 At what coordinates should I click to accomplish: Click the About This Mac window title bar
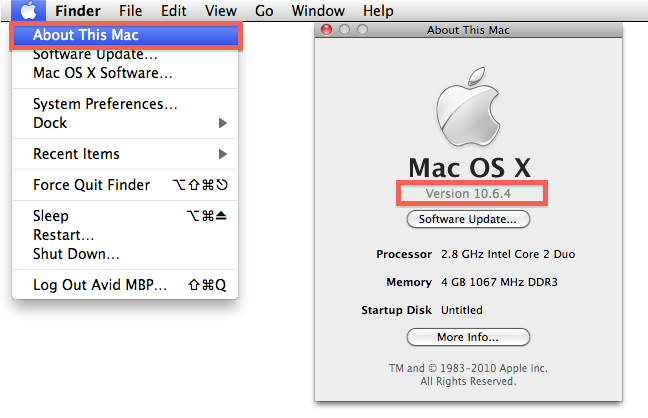click(468, 30)
